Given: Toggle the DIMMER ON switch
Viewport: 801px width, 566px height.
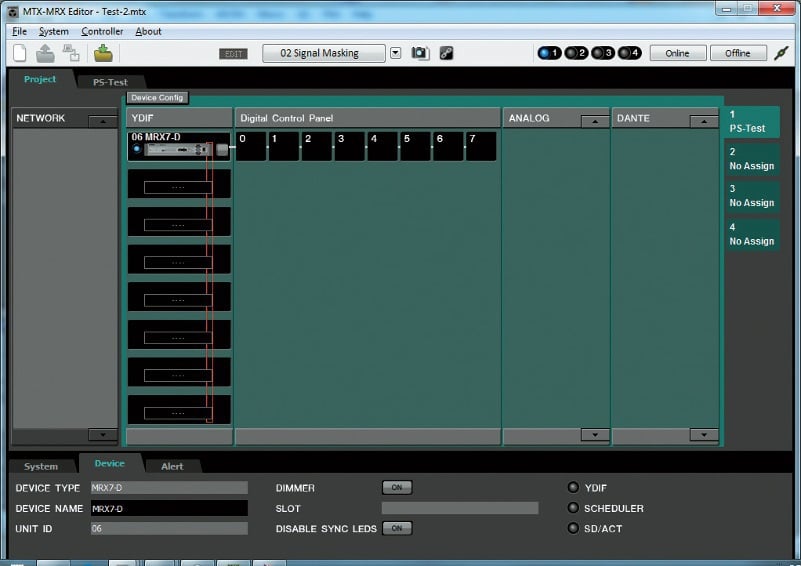Looking at the screenshot, I should (x=396, y=488).
